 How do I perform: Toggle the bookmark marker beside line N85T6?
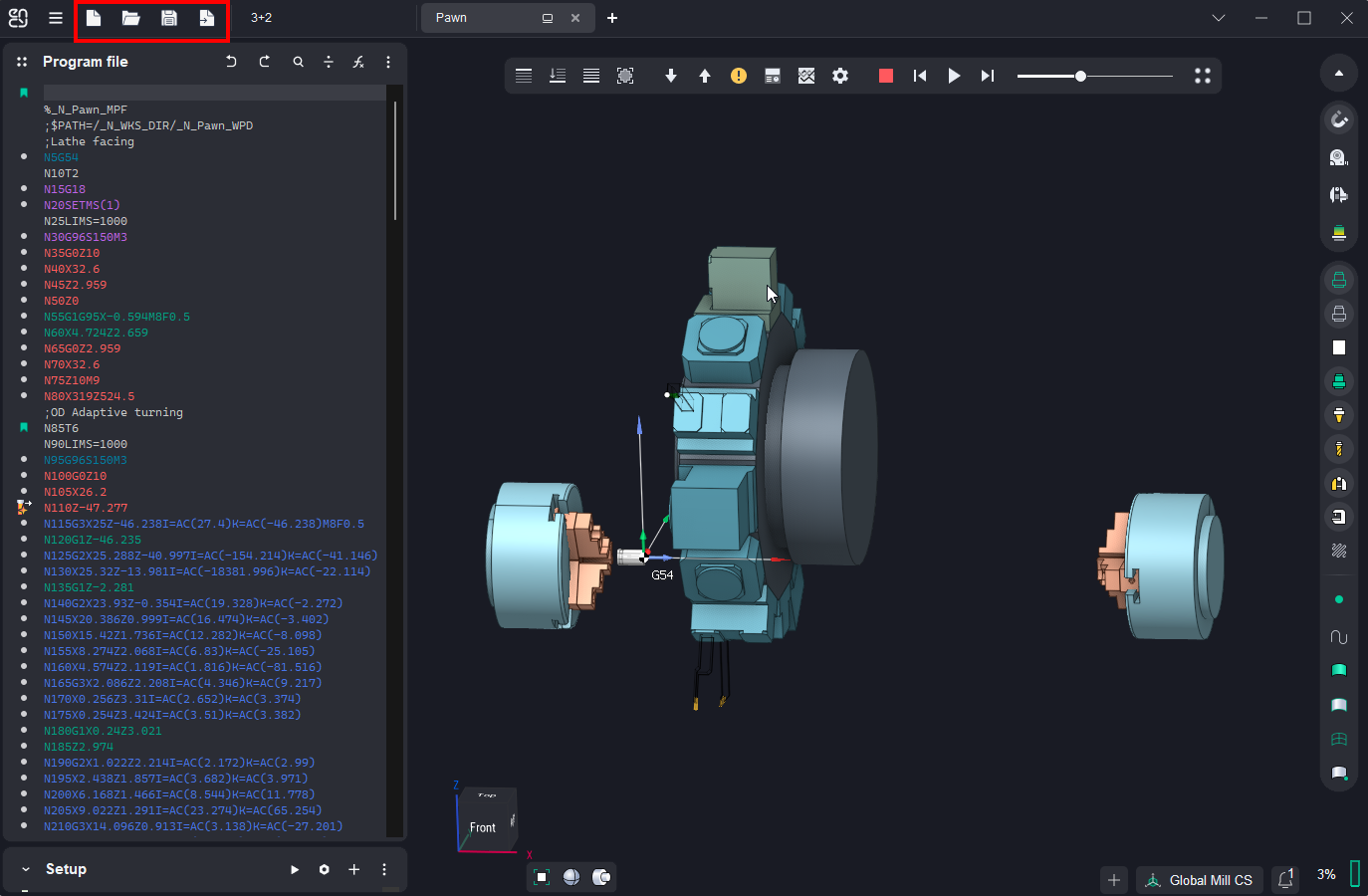(24, 428)
